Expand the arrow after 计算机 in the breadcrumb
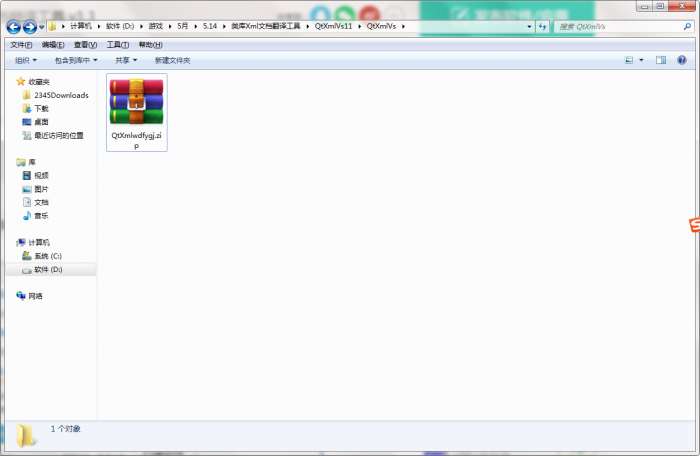 click(x=99, y=26)
